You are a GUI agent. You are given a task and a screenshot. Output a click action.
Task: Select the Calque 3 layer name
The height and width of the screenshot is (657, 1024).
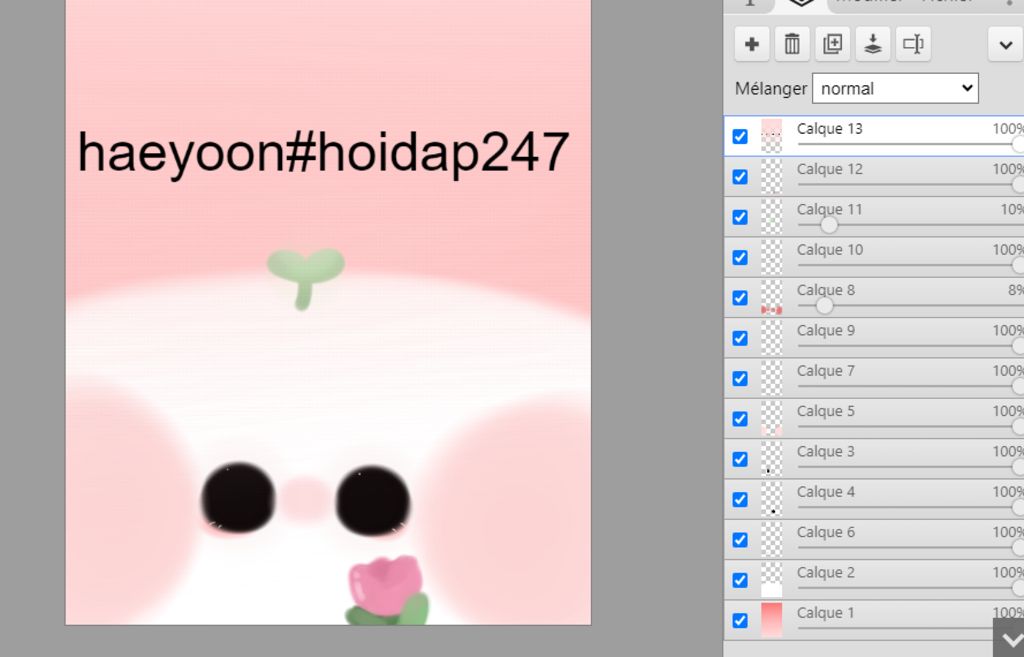[x=825, y=451]
